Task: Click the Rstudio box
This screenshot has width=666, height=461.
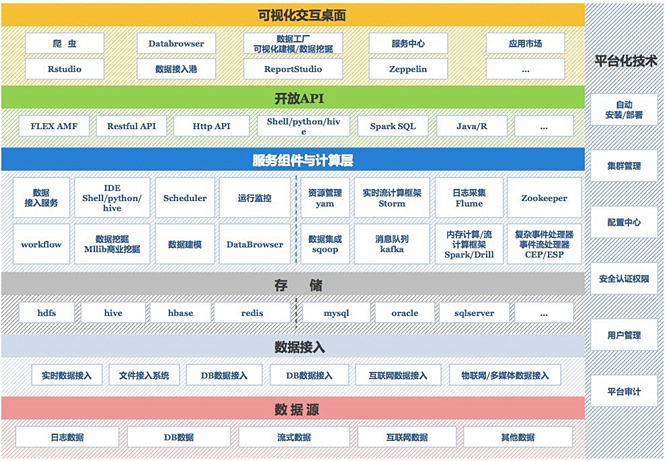Action: coord(65,69)
